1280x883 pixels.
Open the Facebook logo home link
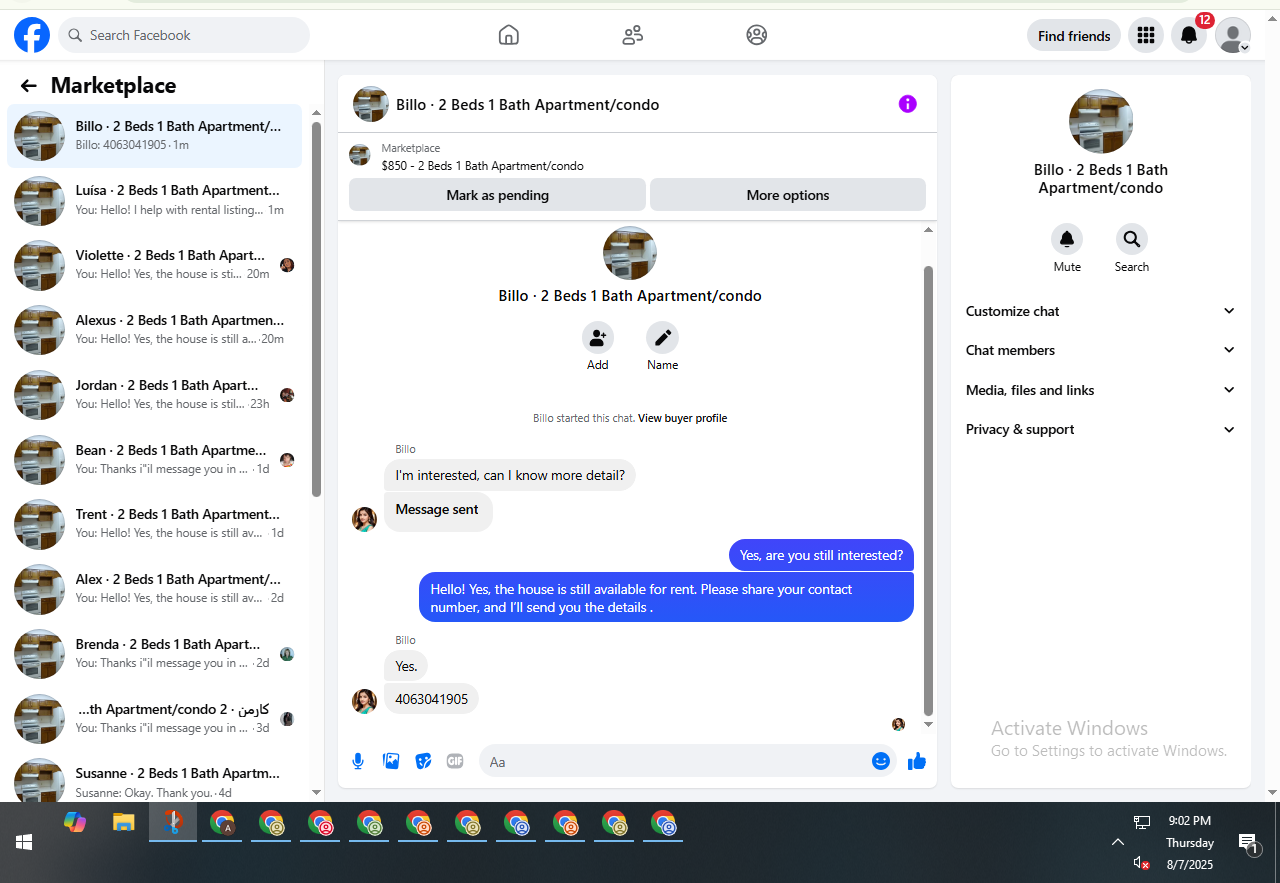pos(32,36)
